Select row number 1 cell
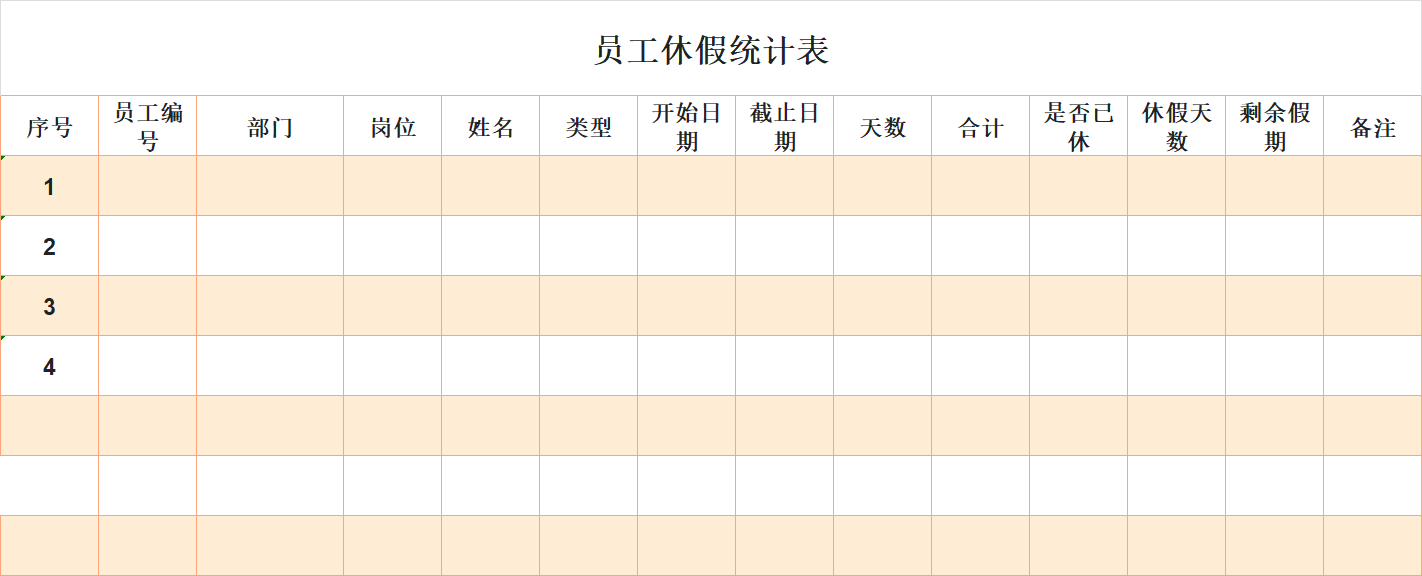This screenshot has height=576, width=1422. pos(51,186)
